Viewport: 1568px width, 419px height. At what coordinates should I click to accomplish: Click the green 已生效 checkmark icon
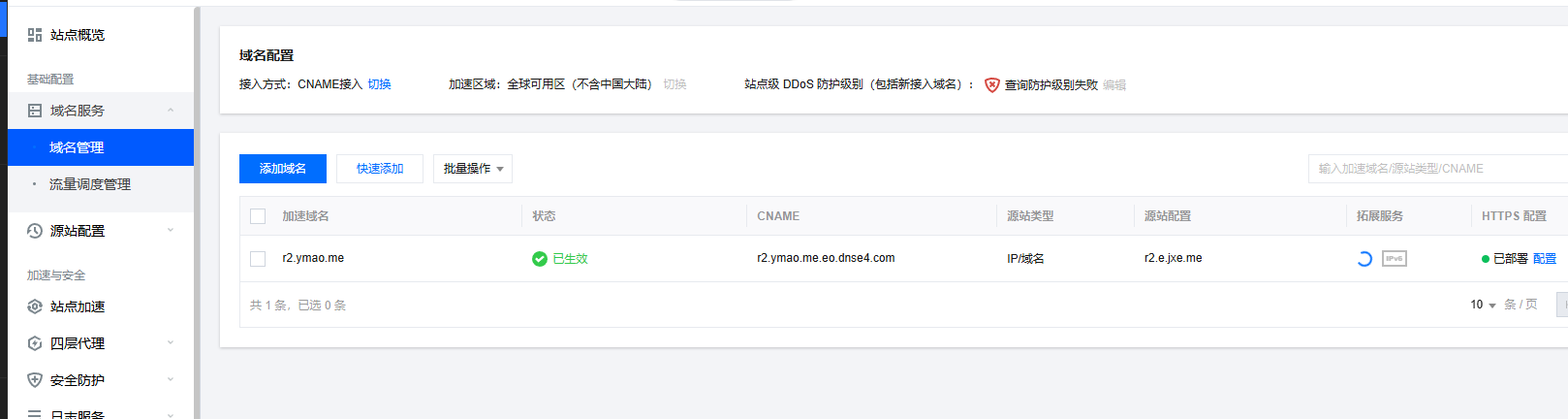pyautogui.click(x=540, y=259)
